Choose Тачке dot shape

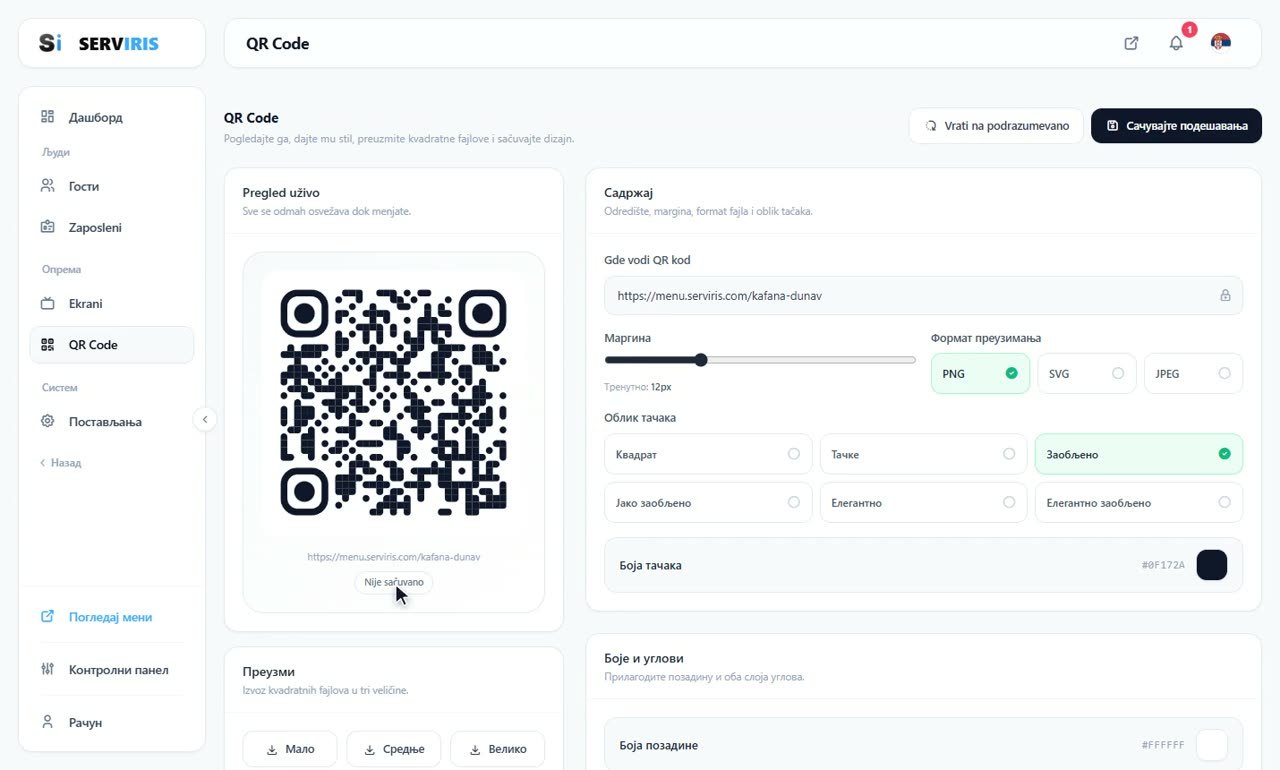click(923, 454)
